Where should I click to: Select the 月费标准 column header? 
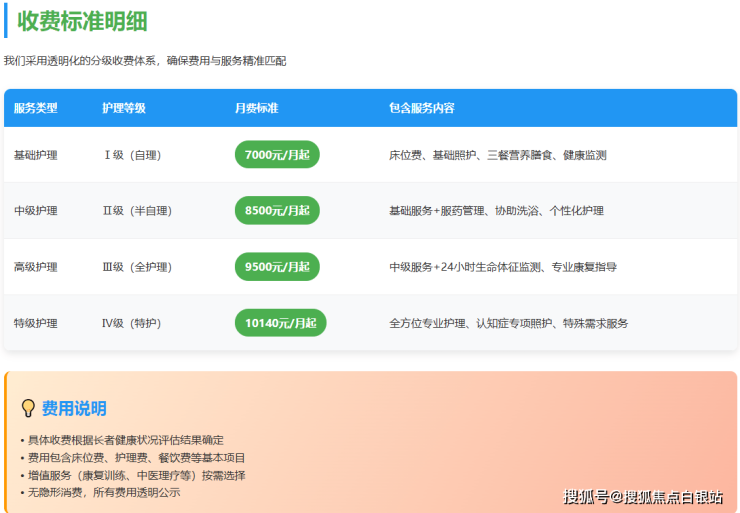point(256,108)
